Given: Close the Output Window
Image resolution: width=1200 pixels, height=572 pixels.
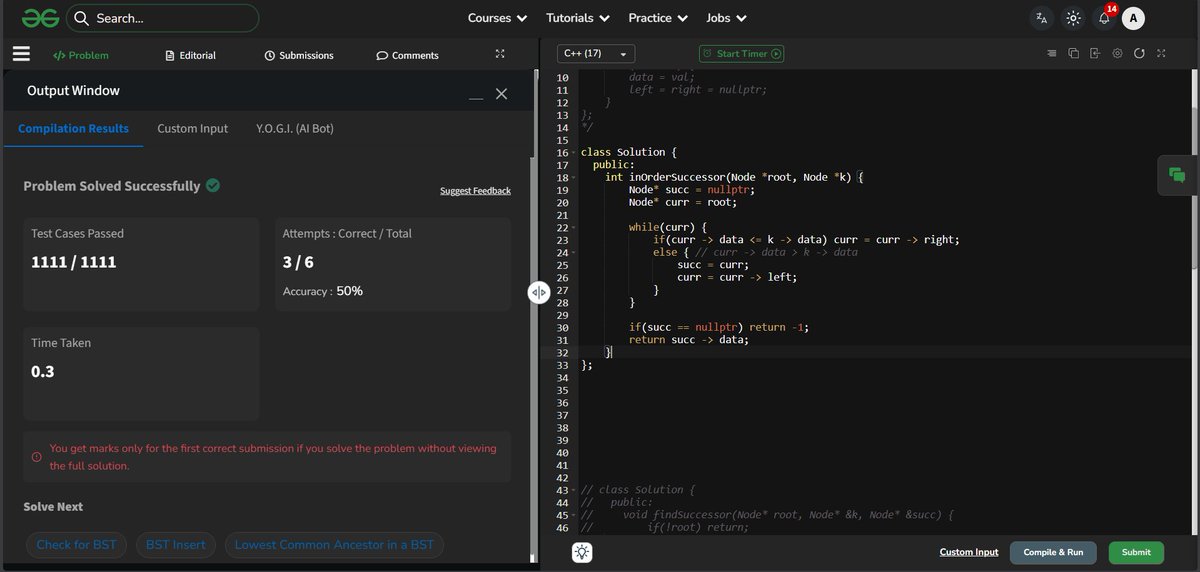Looking at the screenshot, I should [x=502, y=93].
